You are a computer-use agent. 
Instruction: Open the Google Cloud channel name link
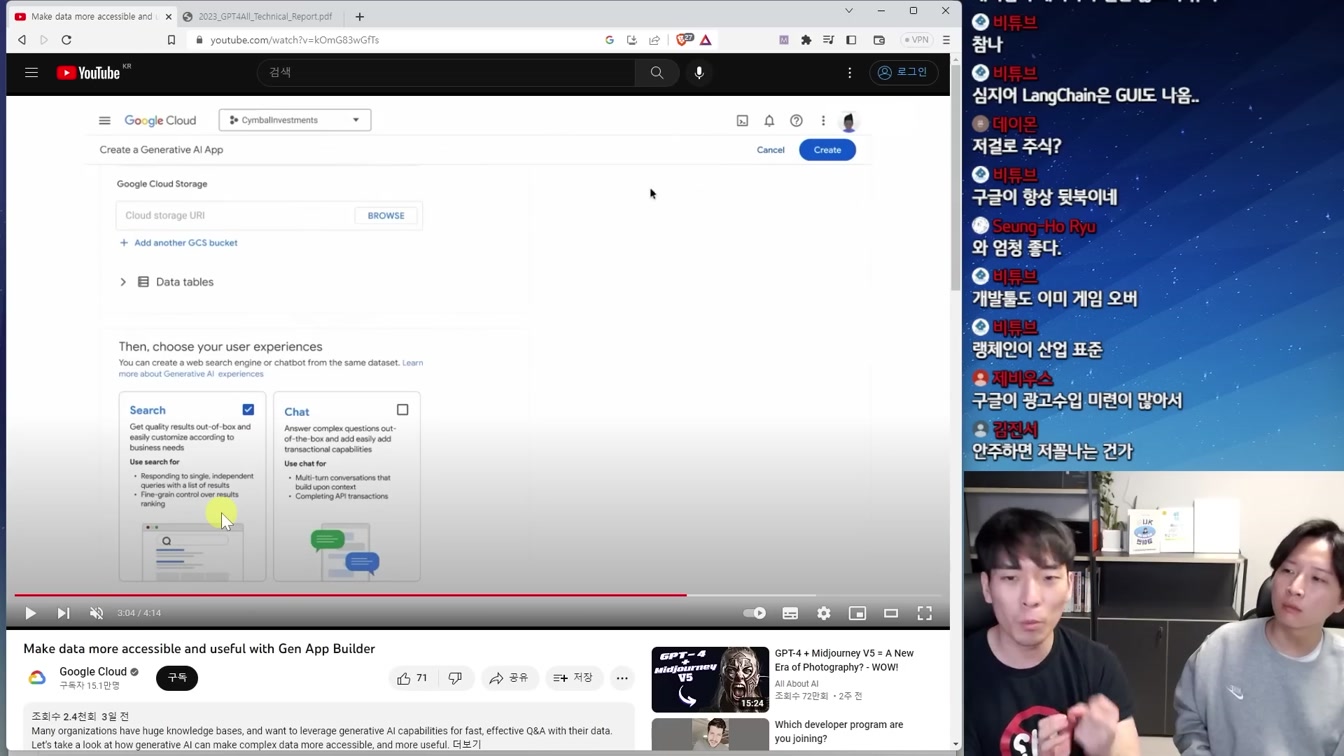coord(93,672)
